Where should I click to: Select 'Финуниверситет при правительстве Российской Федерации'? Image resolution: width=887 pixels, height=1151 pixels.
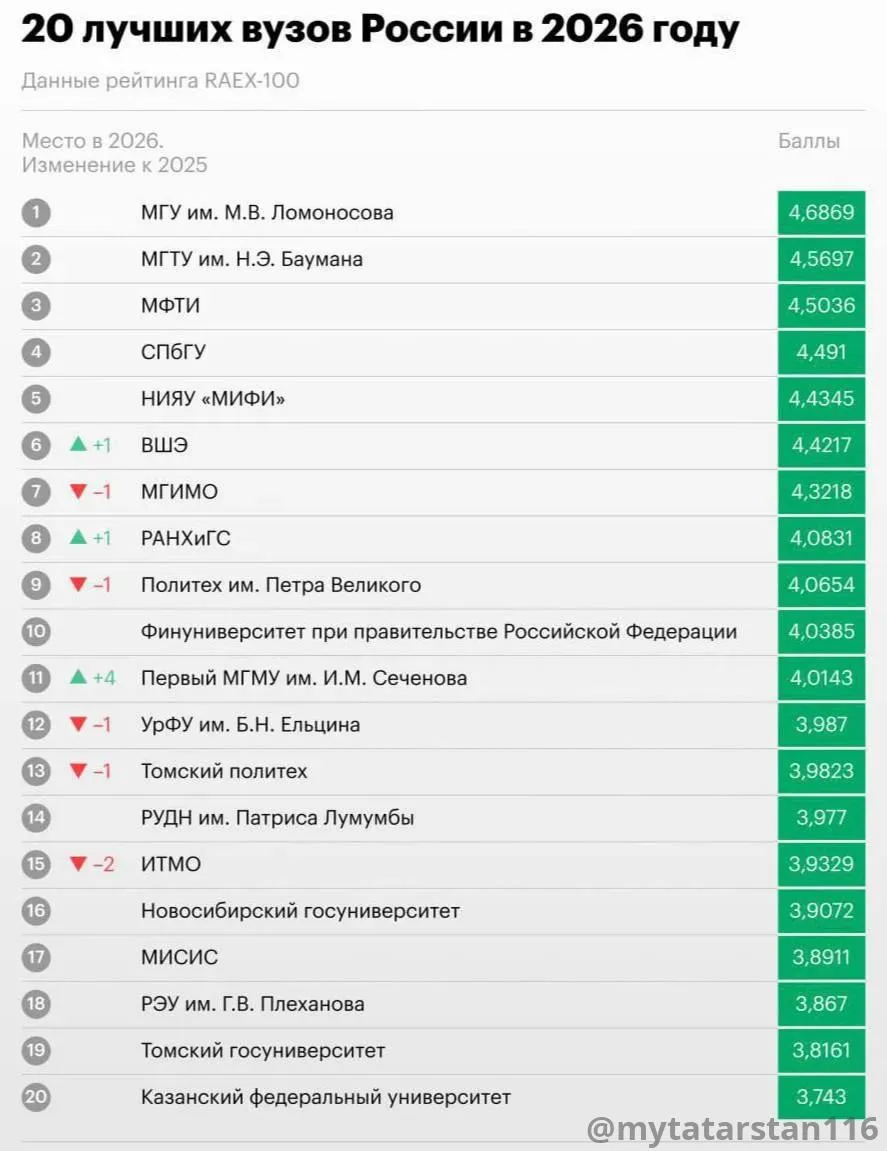tap(439, 631)
